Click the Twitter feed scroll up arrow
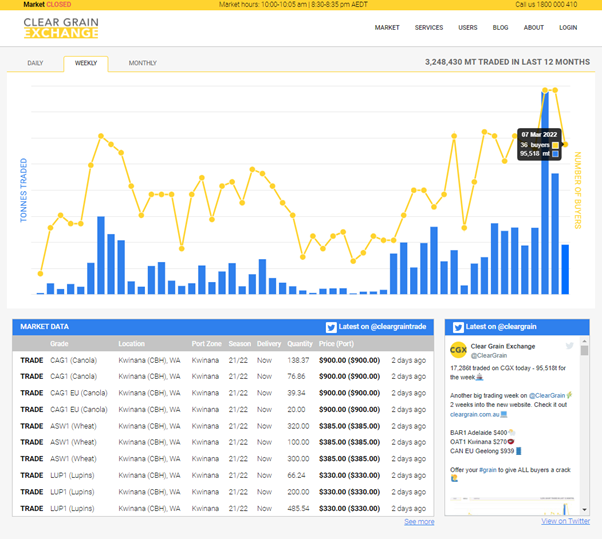The width and height of the screenshot is (602, 539). click(584, 341)
